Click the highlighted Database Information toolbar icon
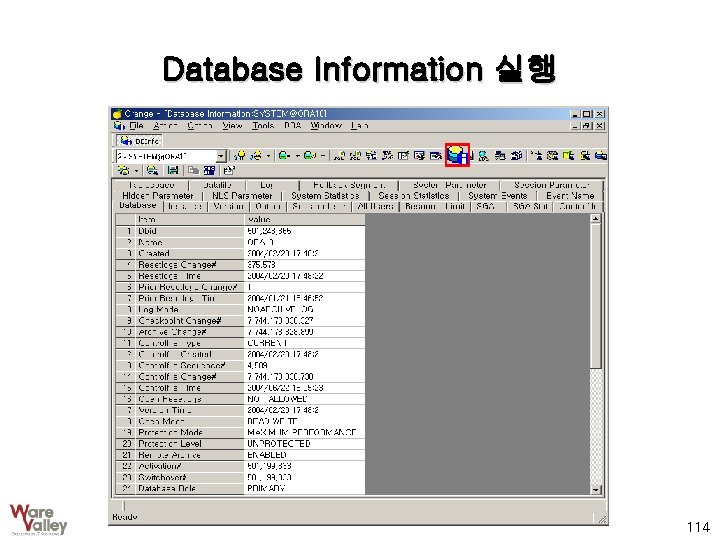Screen dimensions: 720x540 pos(457,155)
